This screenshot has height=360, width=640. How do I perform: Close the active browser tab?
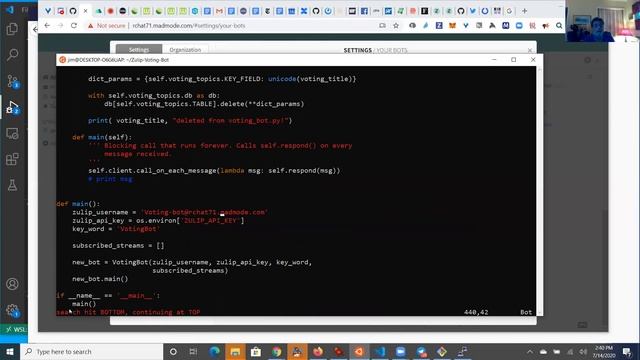tap(85, 11)
